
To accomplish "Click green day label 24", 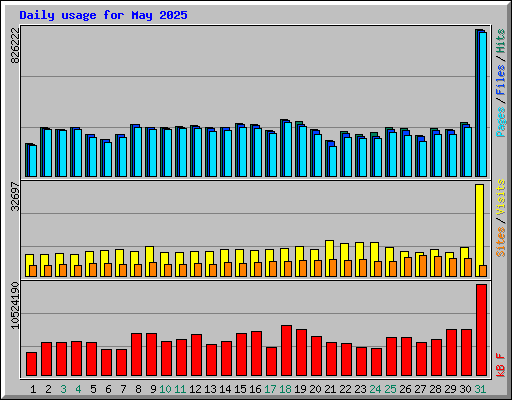I will (x=375, y=389).
